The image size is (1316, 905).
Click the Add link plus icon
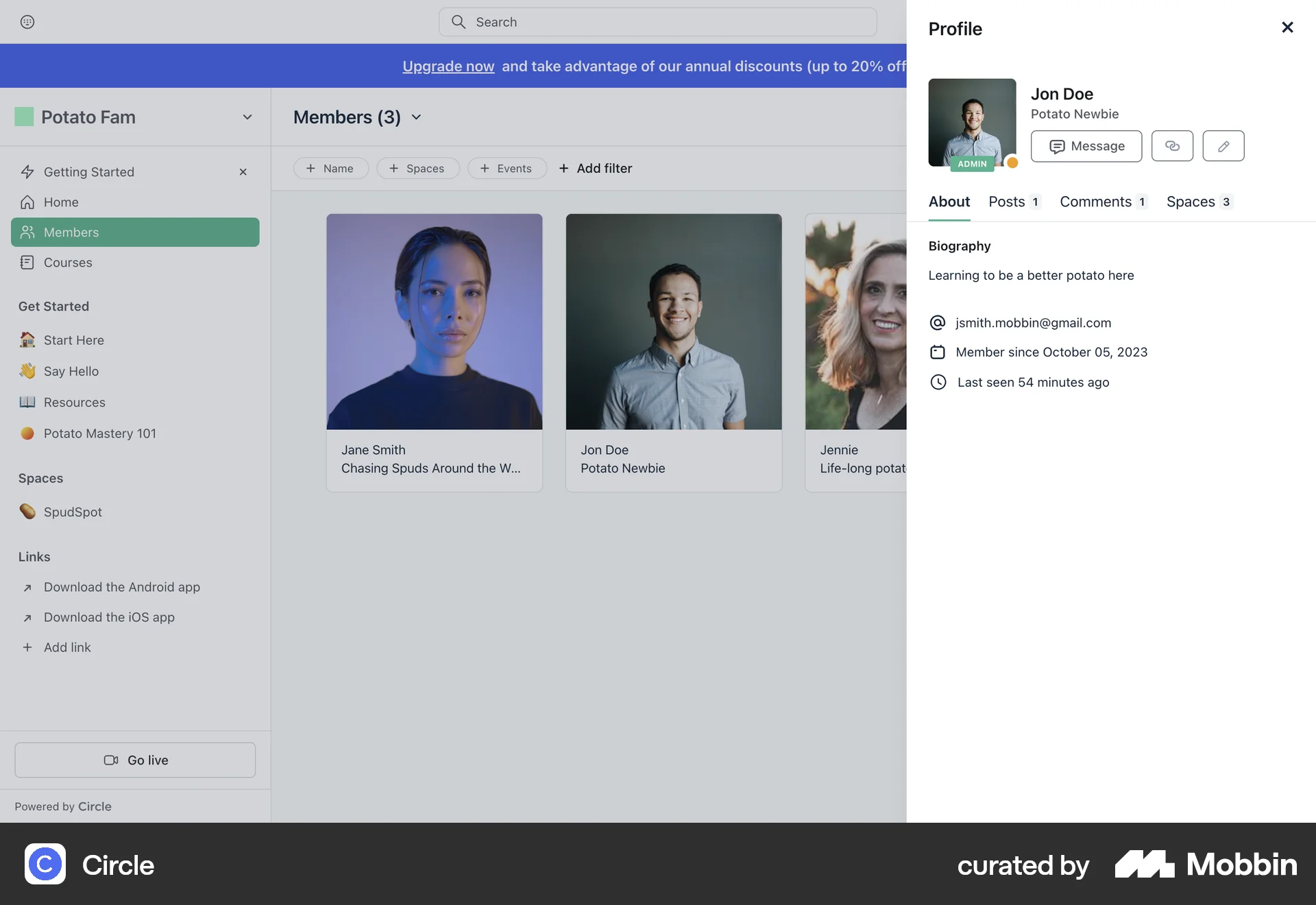coord(27,647)
